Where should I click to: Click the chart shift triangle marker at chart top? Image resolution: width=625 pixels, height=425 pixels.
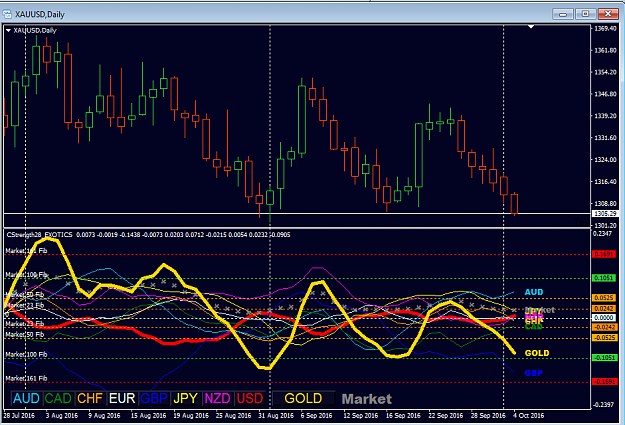coord(531,27)
